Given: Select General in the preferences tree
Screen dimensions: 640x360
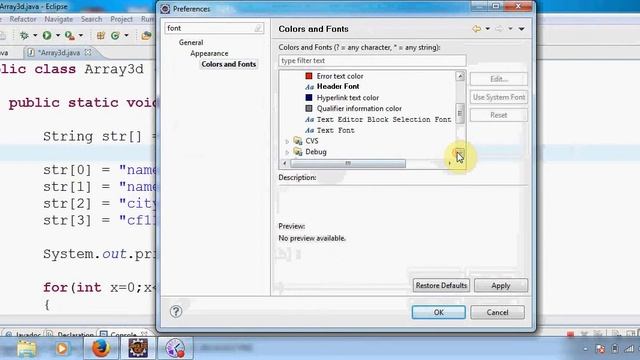Looking at the screenshot, I should point(191,42).
